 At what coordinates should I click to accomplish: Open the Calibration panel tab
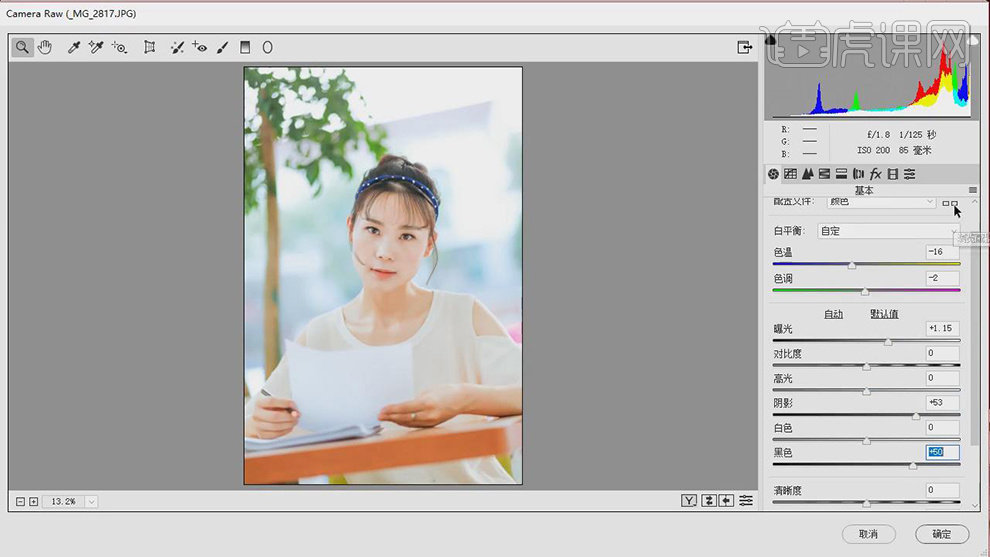click(x=893, y=174)
